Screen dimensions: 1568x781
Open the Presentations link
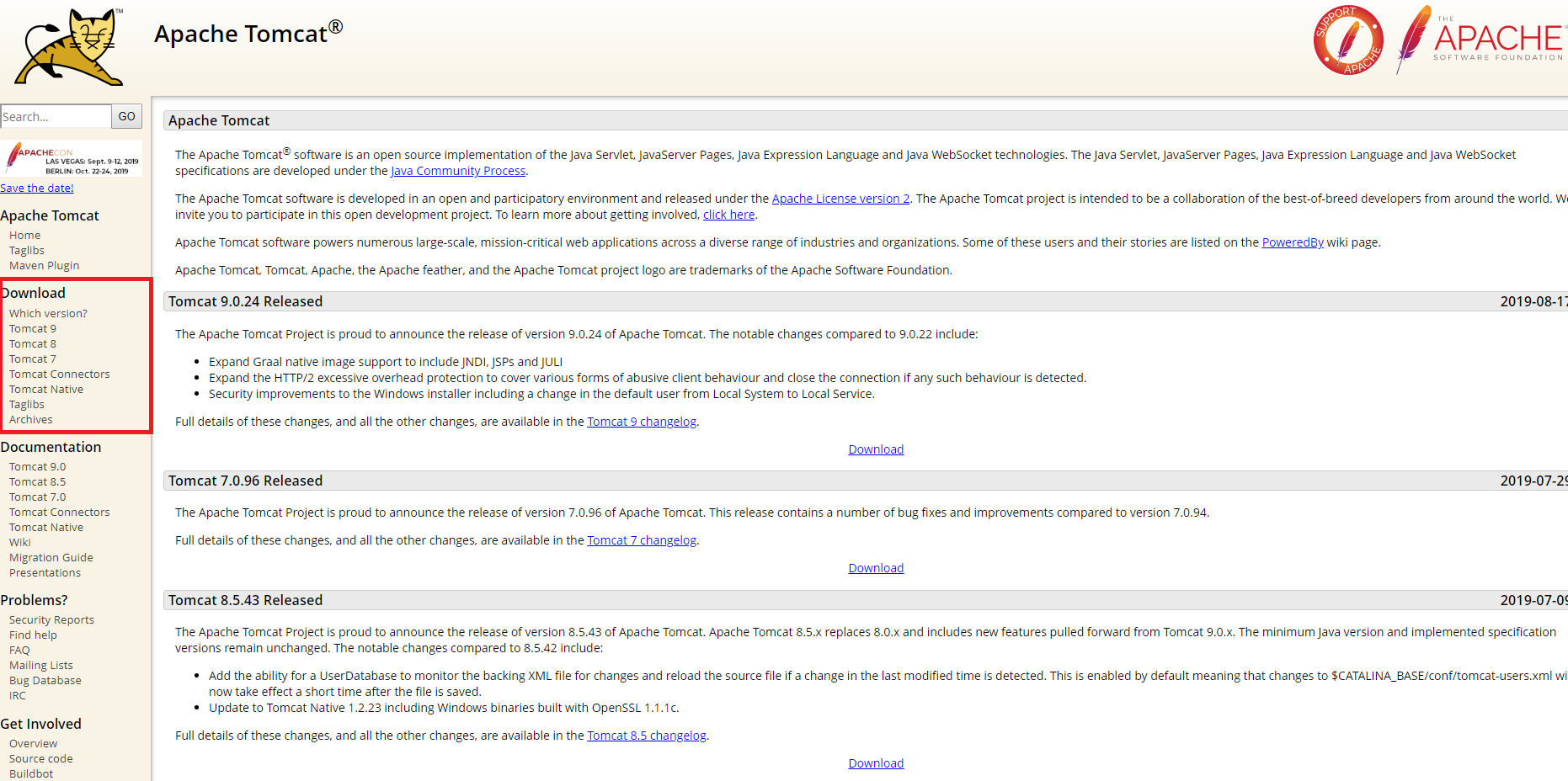tap(45, 572)
